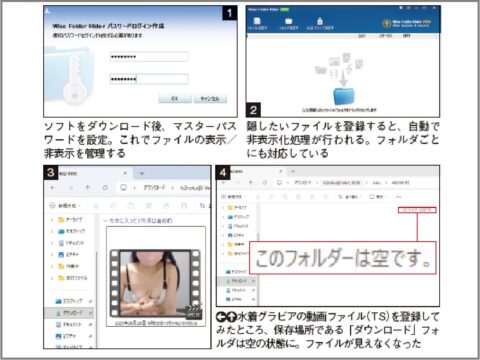The image size is (480, 360).
Task: Click the Cut toolbar icon in the video Explorer
Action: [96, 206]
